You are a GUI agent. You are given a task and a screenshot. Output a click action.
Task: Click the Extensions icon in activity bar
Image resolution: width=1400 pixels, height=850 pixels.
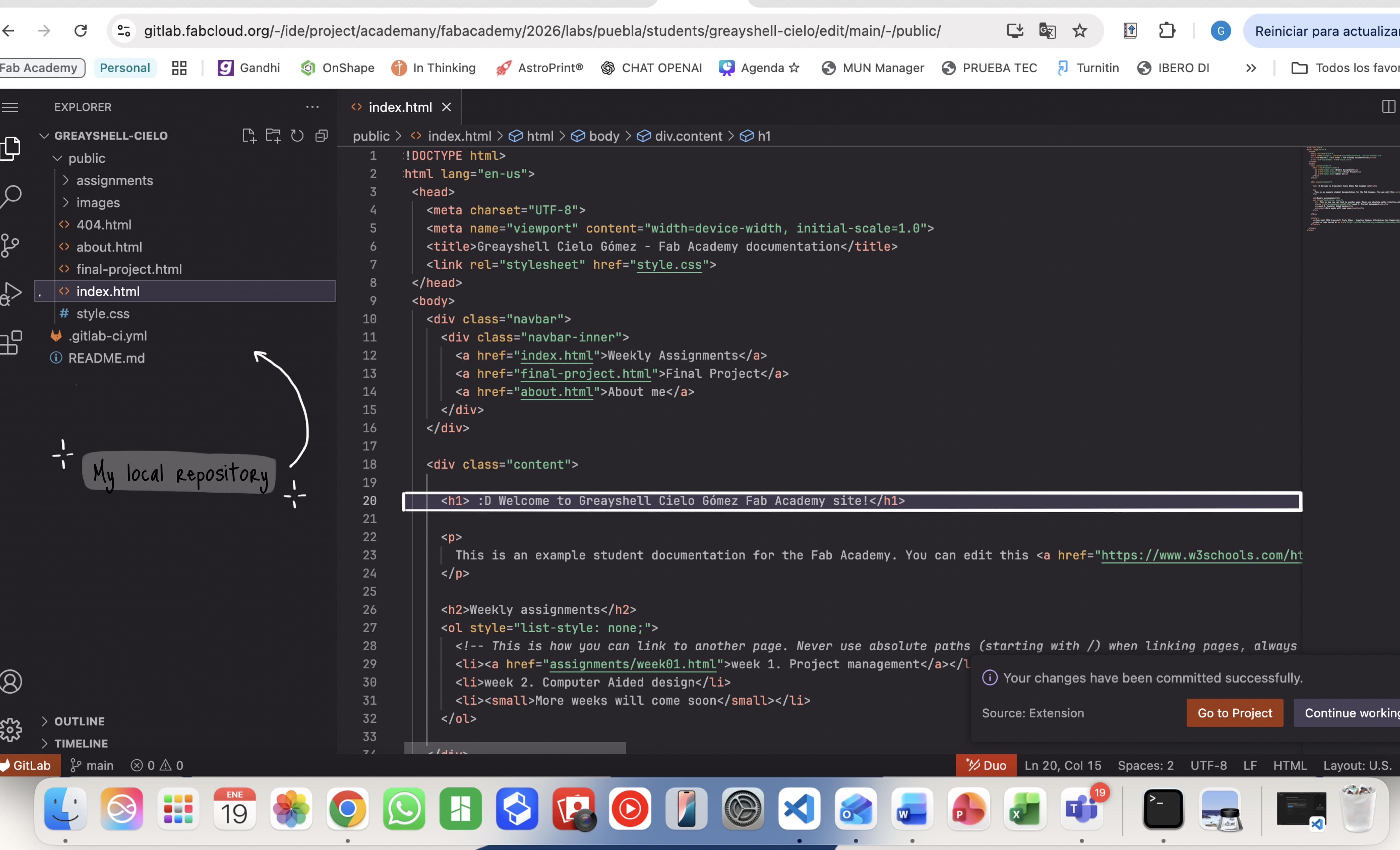(11, 342)
